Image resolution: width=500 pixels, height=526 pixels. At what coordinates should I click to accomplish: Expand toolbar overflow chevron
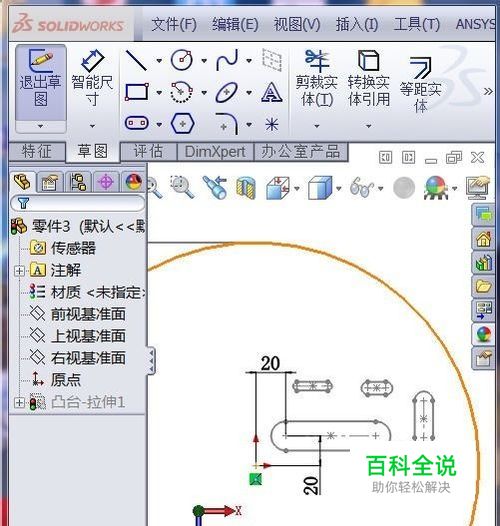coord(488,91)
